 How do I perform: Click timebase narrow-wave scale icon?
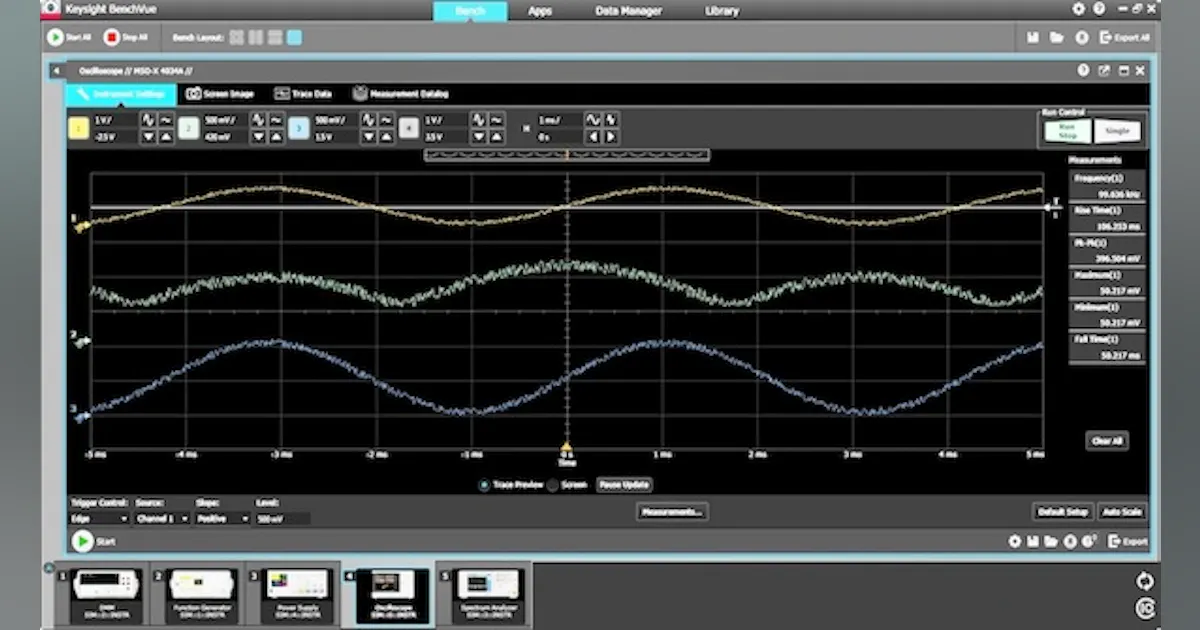click(x=611, y=120)
